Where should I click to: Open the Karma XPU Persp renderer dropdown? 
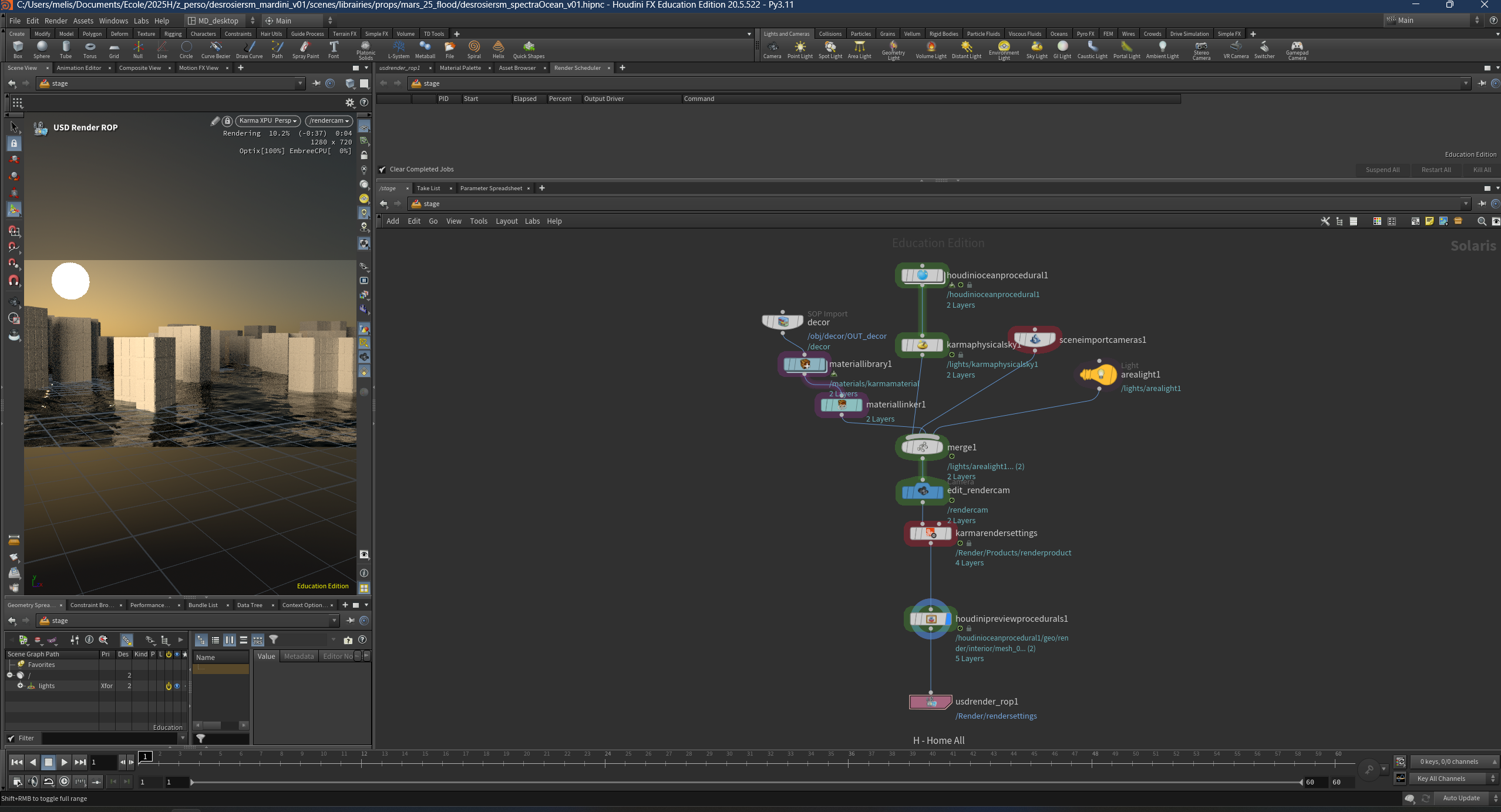[x=268, y=121]
